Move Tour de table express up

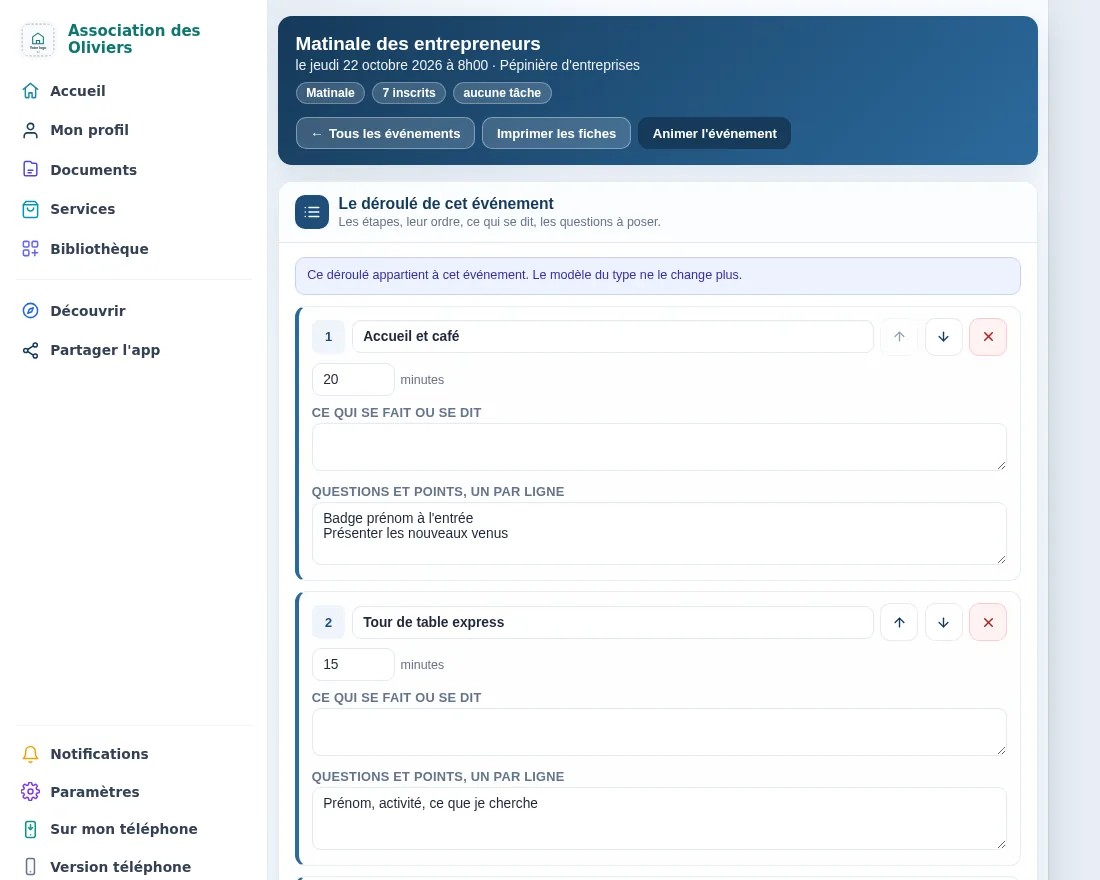(x=899, y=622)
